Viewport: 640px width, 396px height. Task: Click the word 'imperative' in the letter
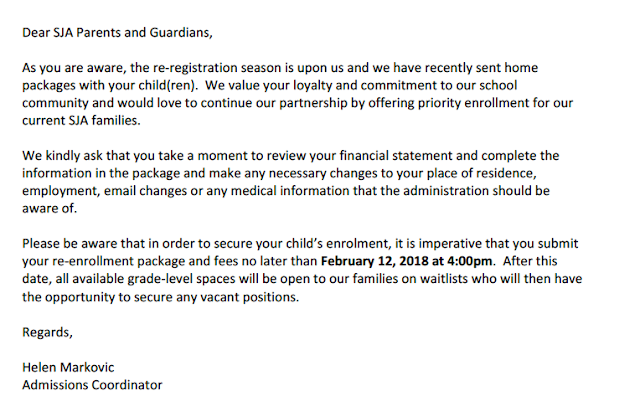(450, 244)
